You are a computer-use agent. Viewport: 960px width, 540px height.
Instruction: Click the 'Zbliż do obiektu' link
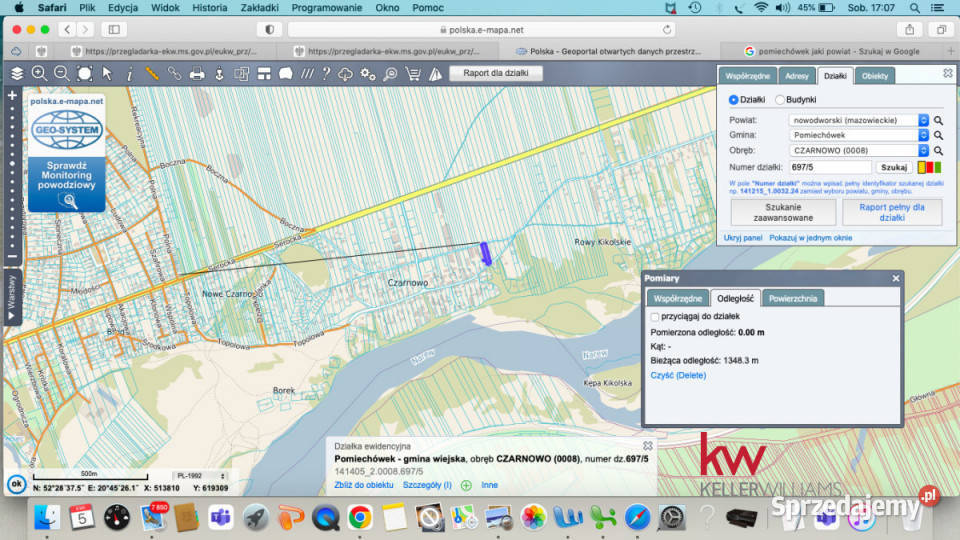click(364, 485)
